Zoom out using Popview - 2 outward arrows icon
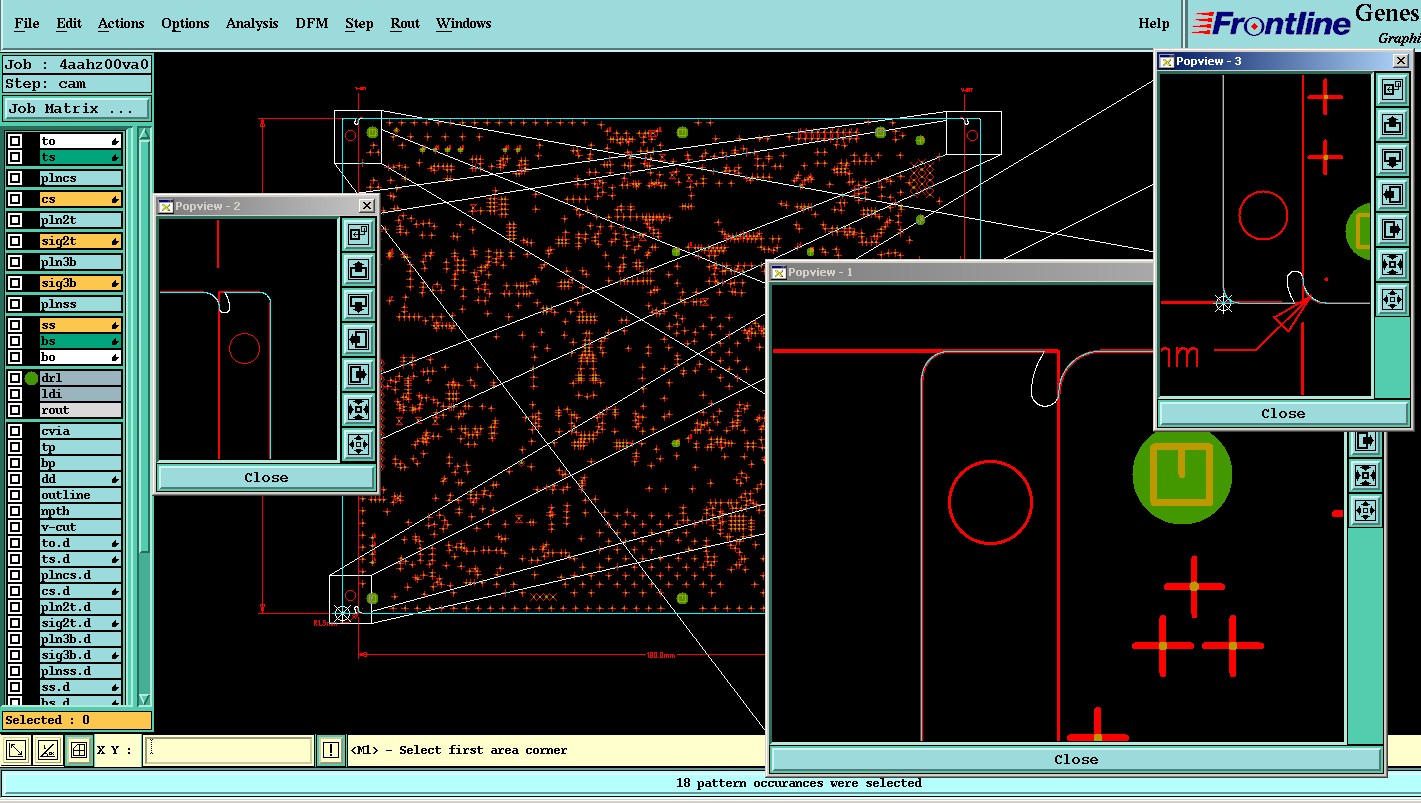 coord(358,445)
